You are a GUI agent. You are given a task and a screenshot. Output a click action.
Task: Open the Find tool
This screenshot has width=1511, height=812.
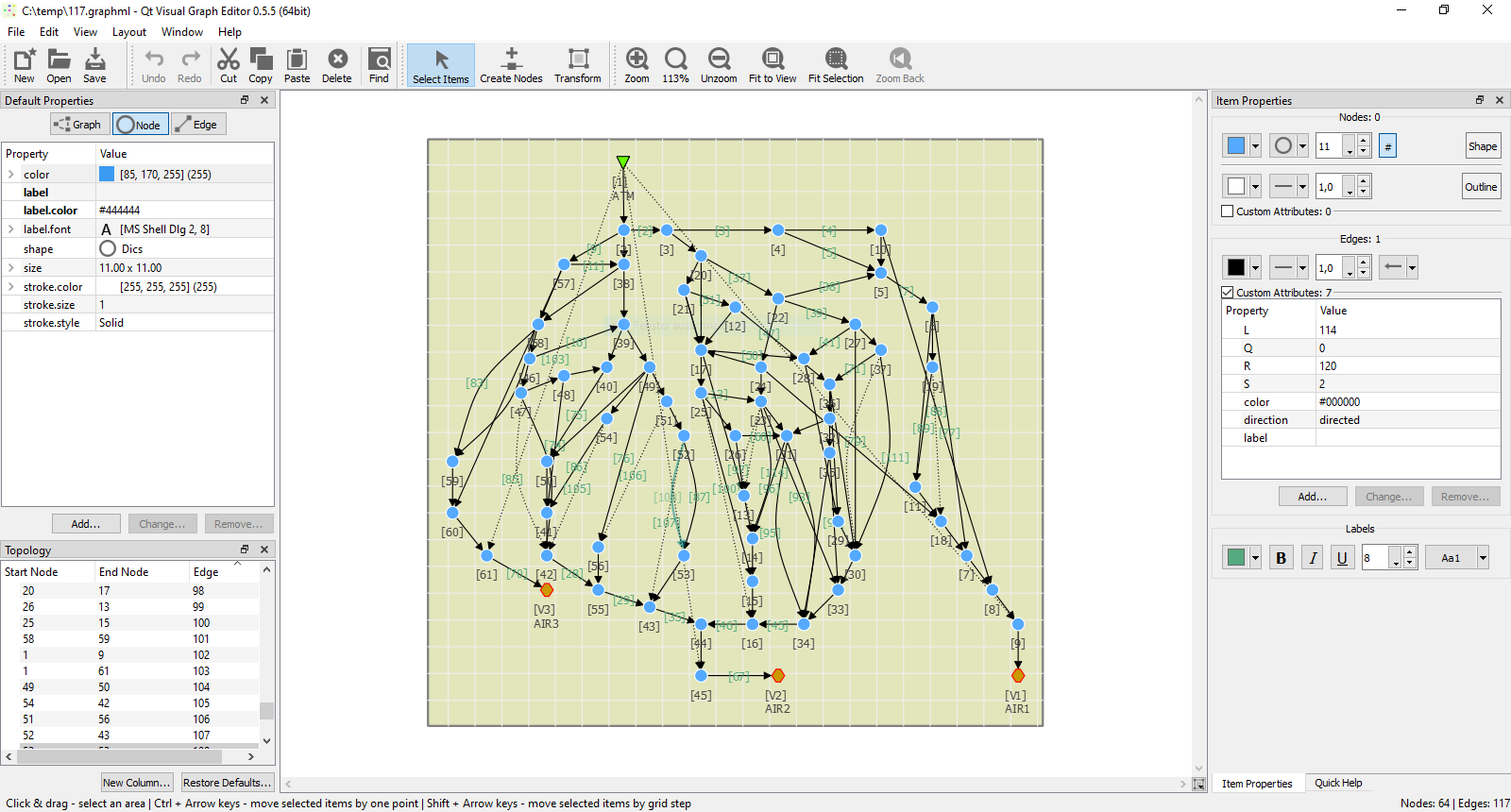point(379,66)
